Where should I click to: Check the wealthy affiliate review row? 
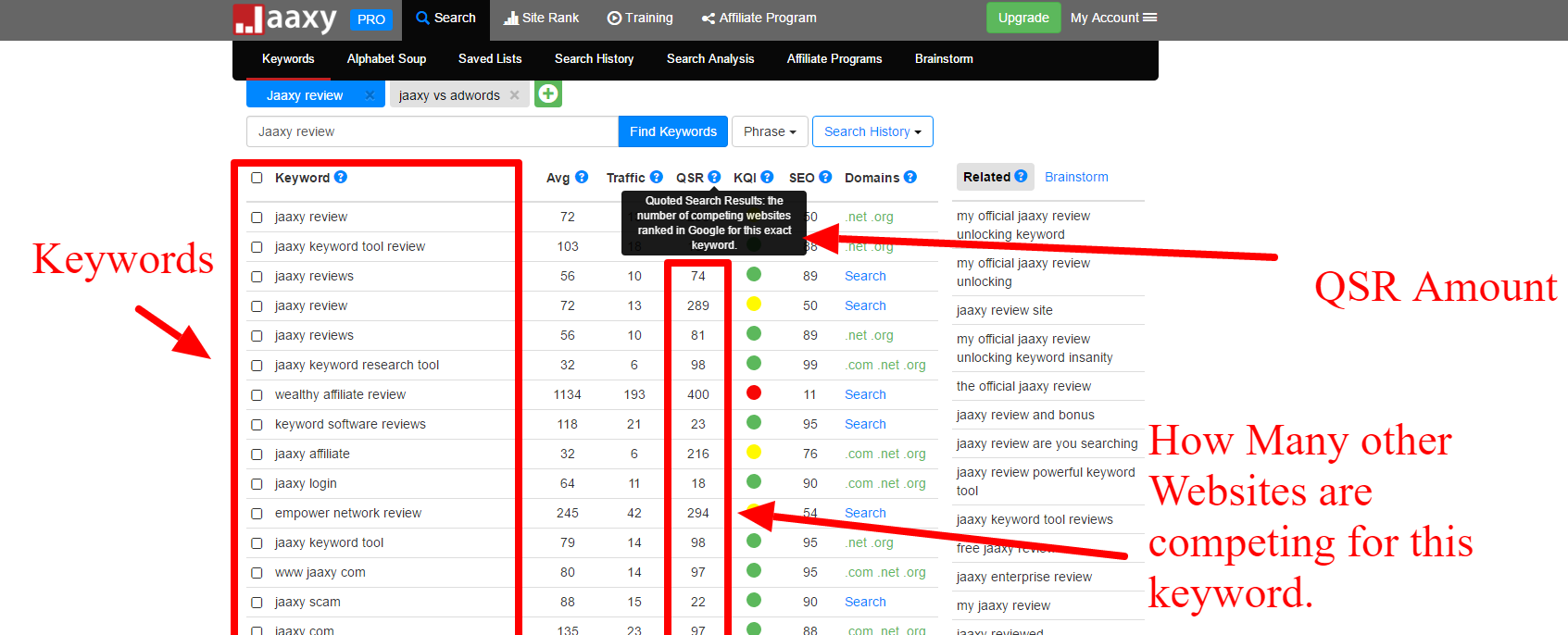click(257, 395)
